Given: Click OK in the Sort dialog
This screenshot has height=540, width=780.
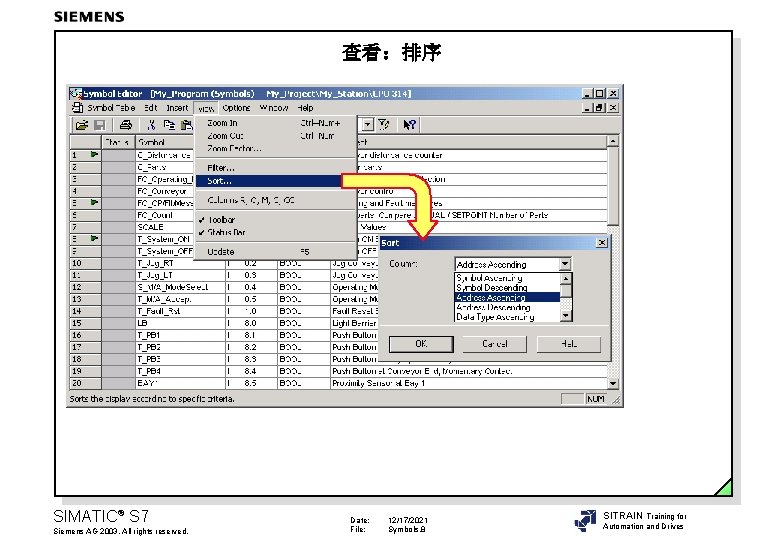Looking at the screenshot, I should (421, 344).
